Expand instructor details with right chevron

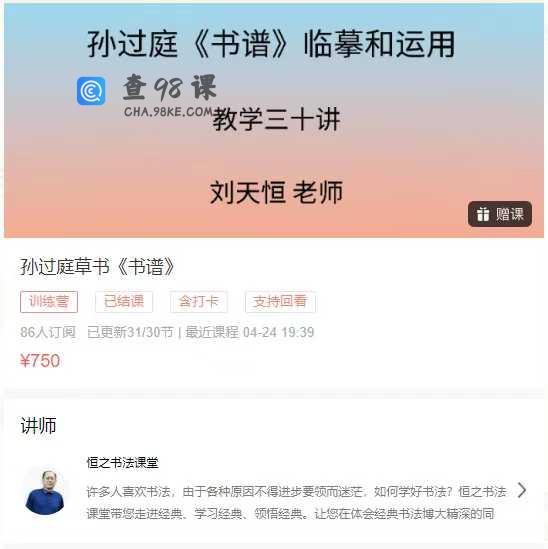pos(522,490)
